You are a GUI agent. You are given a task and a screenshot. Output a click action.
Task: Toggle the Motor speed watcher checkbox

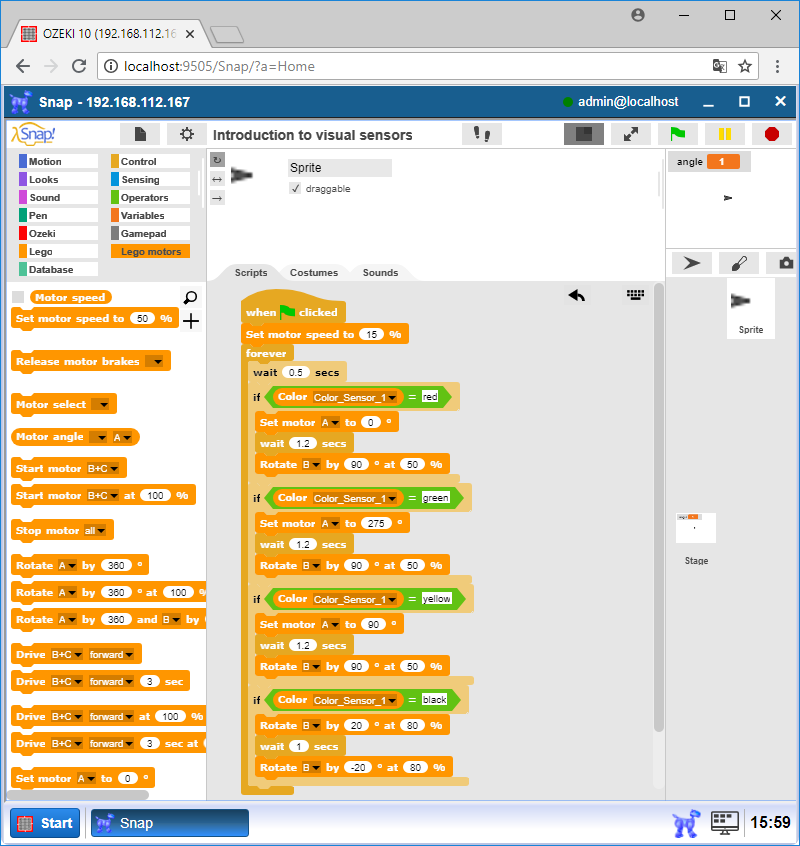(x=18, y=297)
